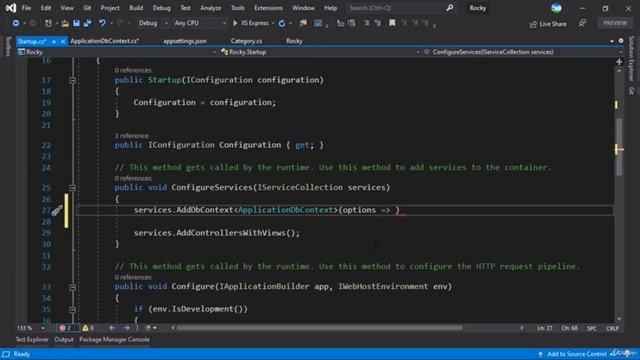Go to previous issue with left arrow

[112, 328]
